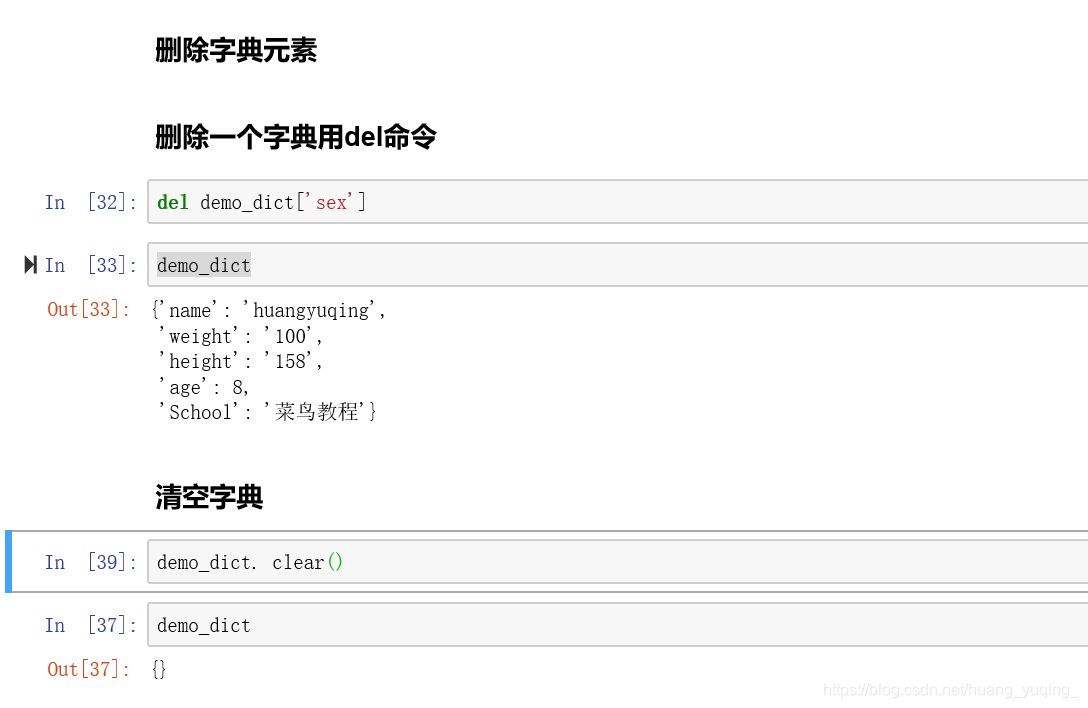Click the run cell icon beside In [33]
This screenshot has height=708, width=1088.
click(x=31, y=264)
